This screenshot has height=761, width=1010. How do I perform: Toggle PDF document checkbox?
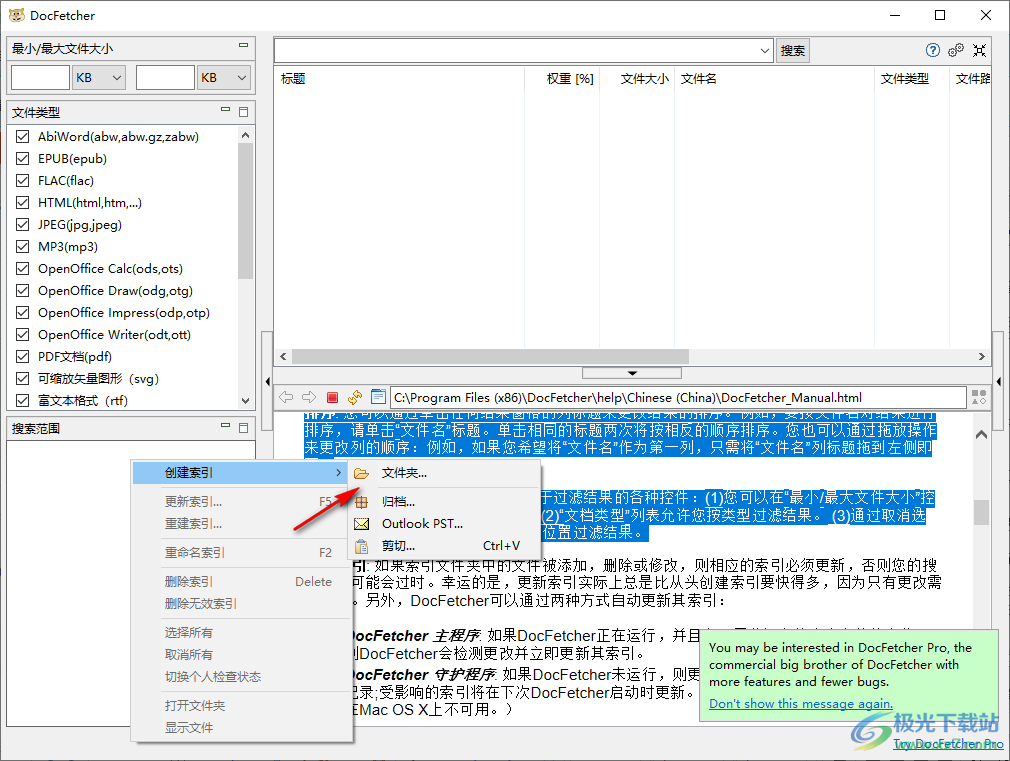23,356
